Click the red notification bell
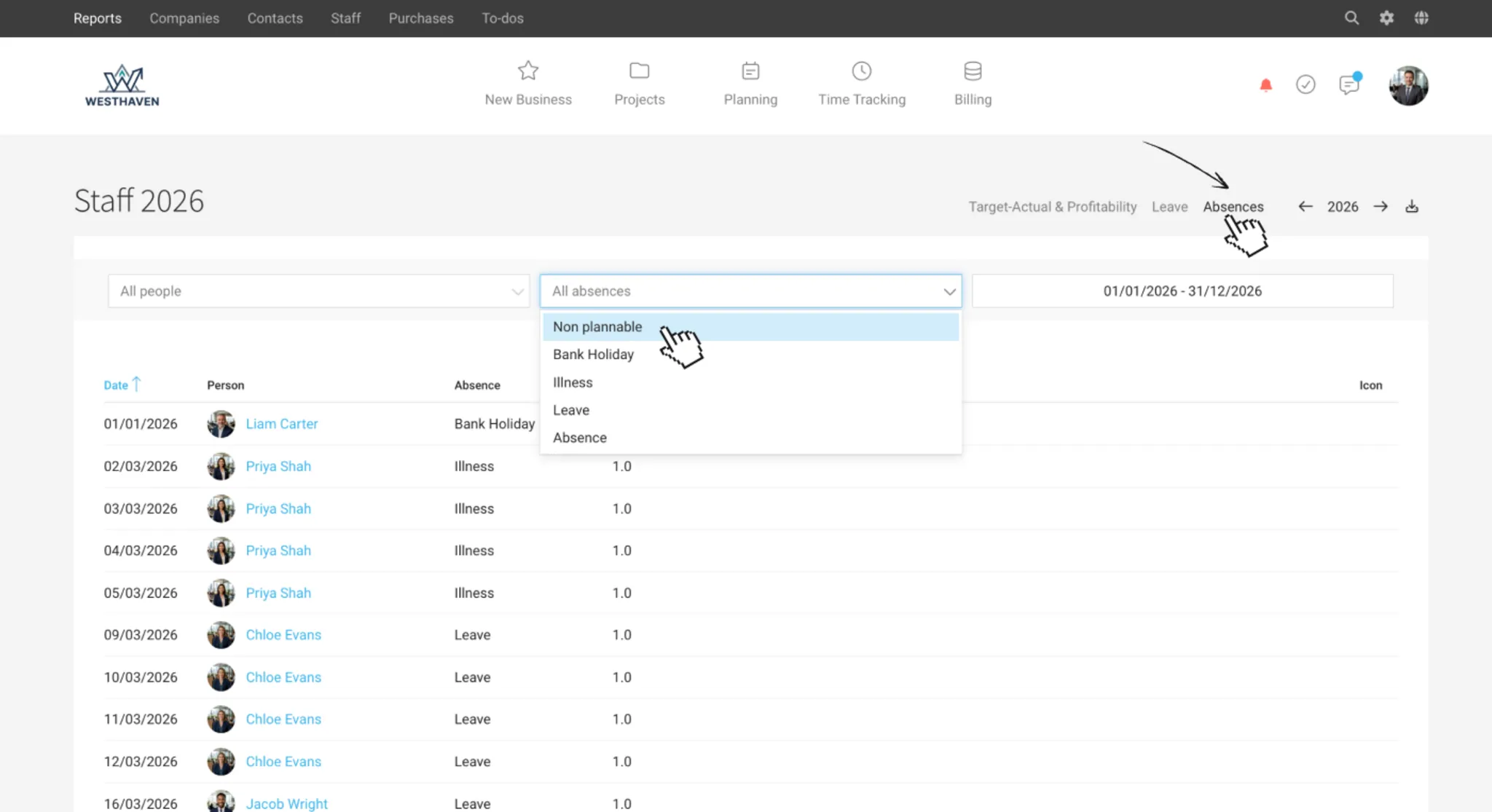 [1265, 85]
